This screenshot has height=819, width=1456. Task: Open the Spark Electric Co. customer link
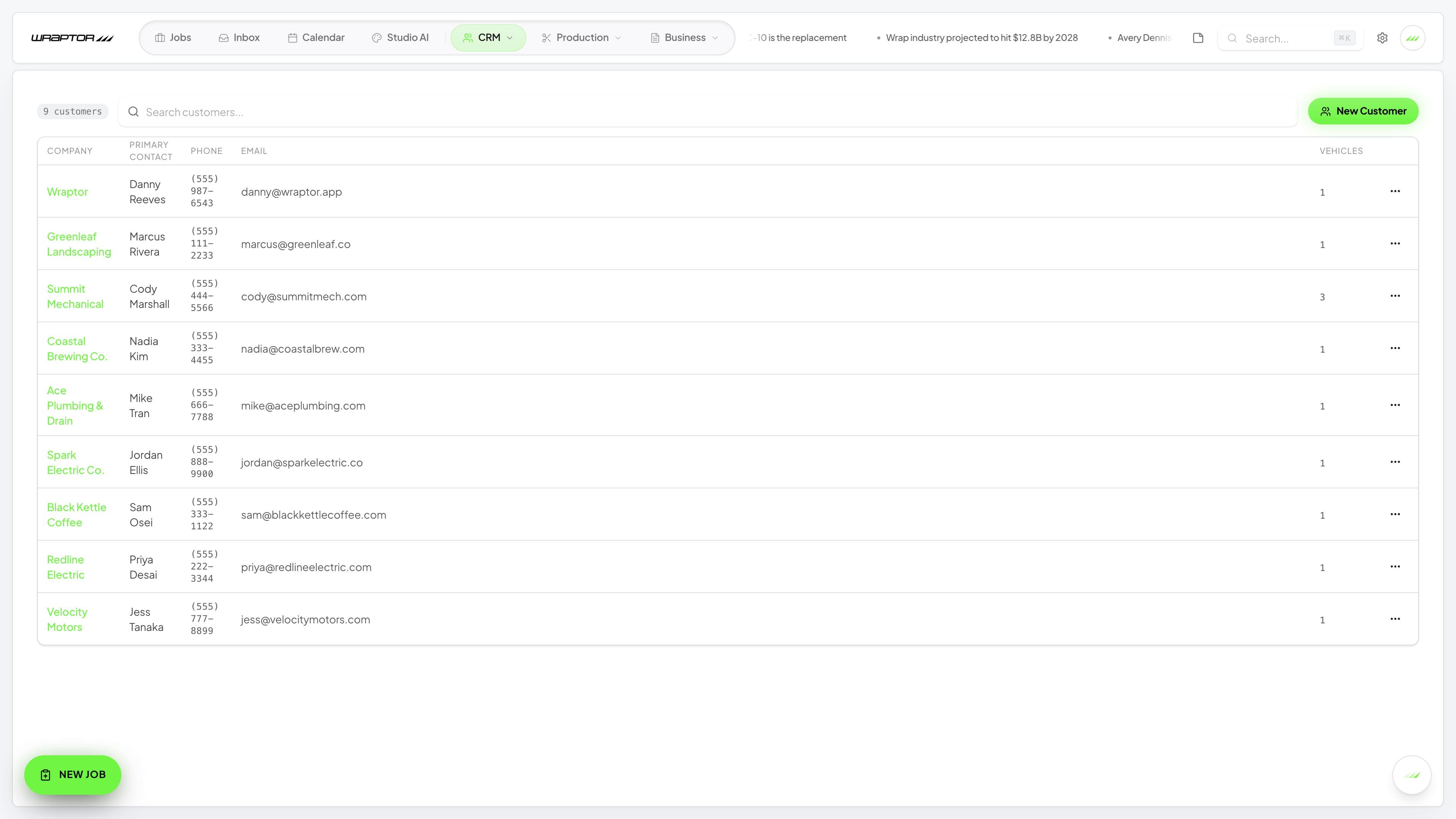pyautogui.click(x=75, y=462)
